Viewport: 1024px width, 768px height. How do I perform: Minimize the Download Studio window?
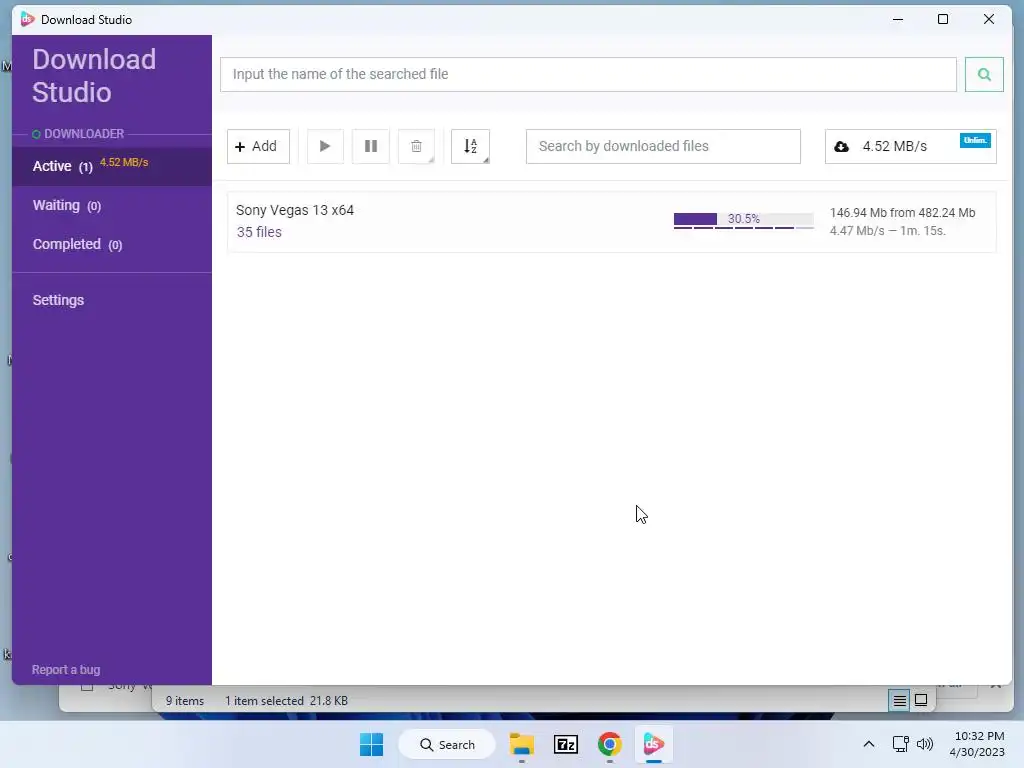(898, 20)
